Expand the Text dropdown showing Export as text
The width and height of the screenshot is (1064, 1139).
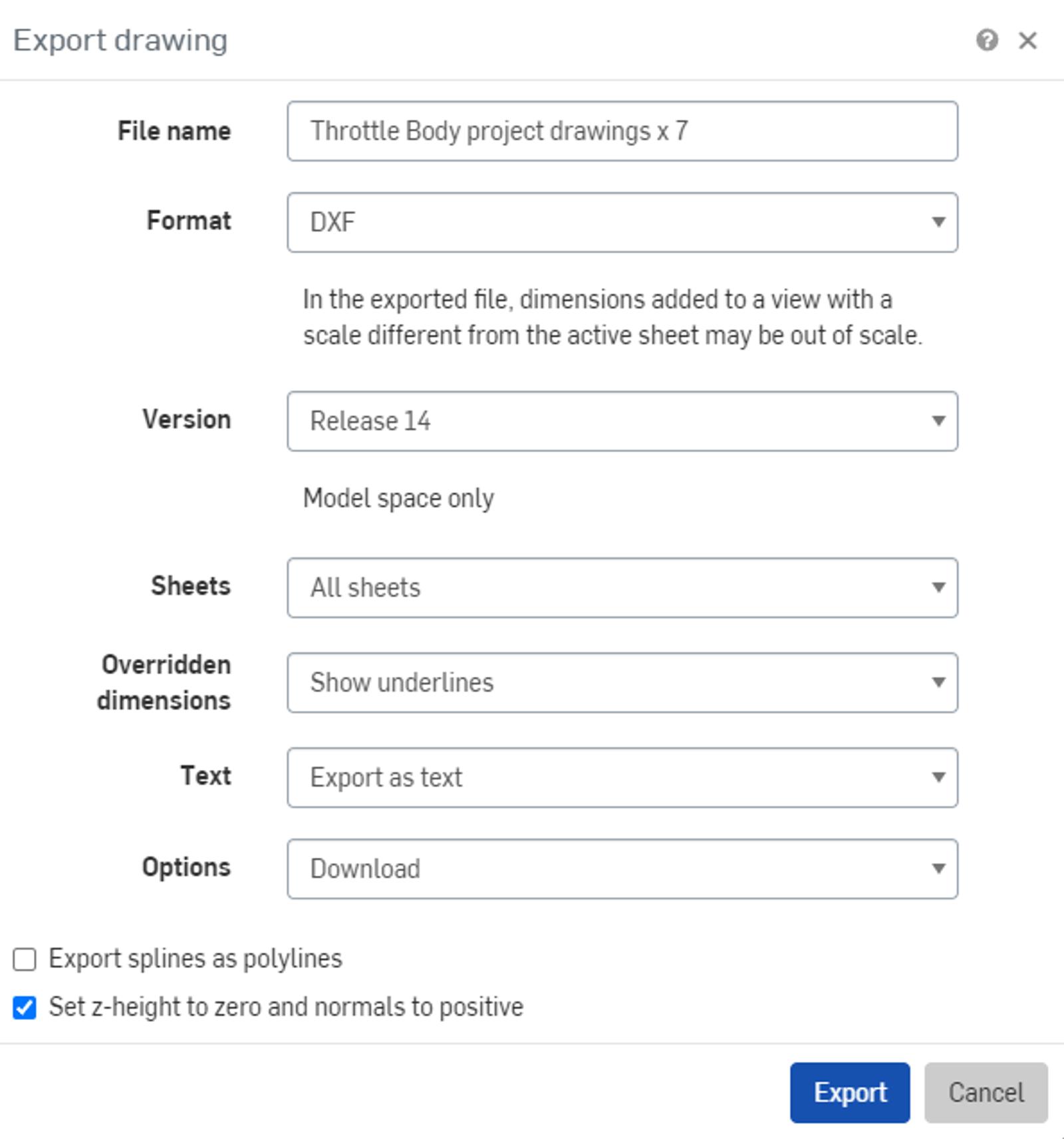622,777
